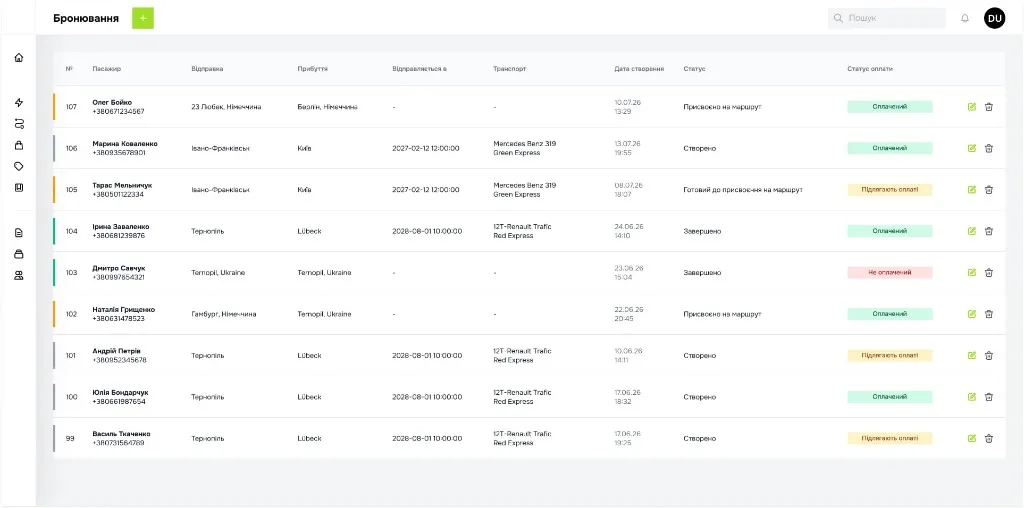This screenshot has width=1024, height=508.
Task: Click the green add booking plus button
Action: [x=143, y=18]
